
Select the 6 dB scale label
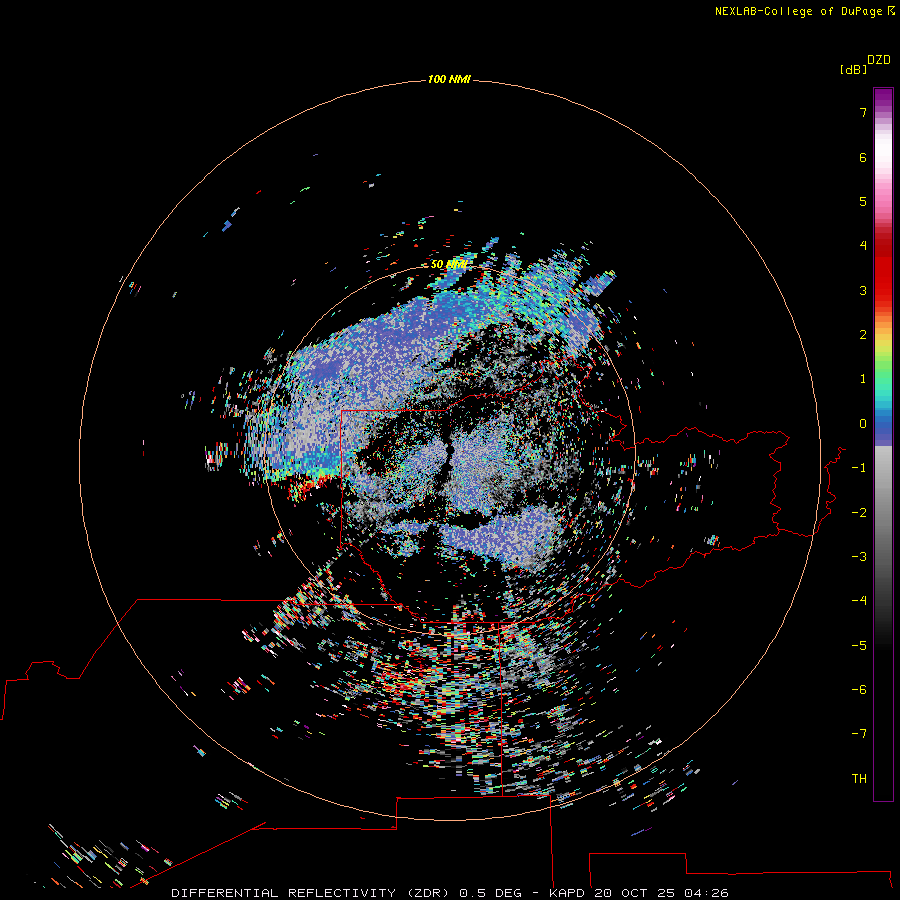(863, 158)
